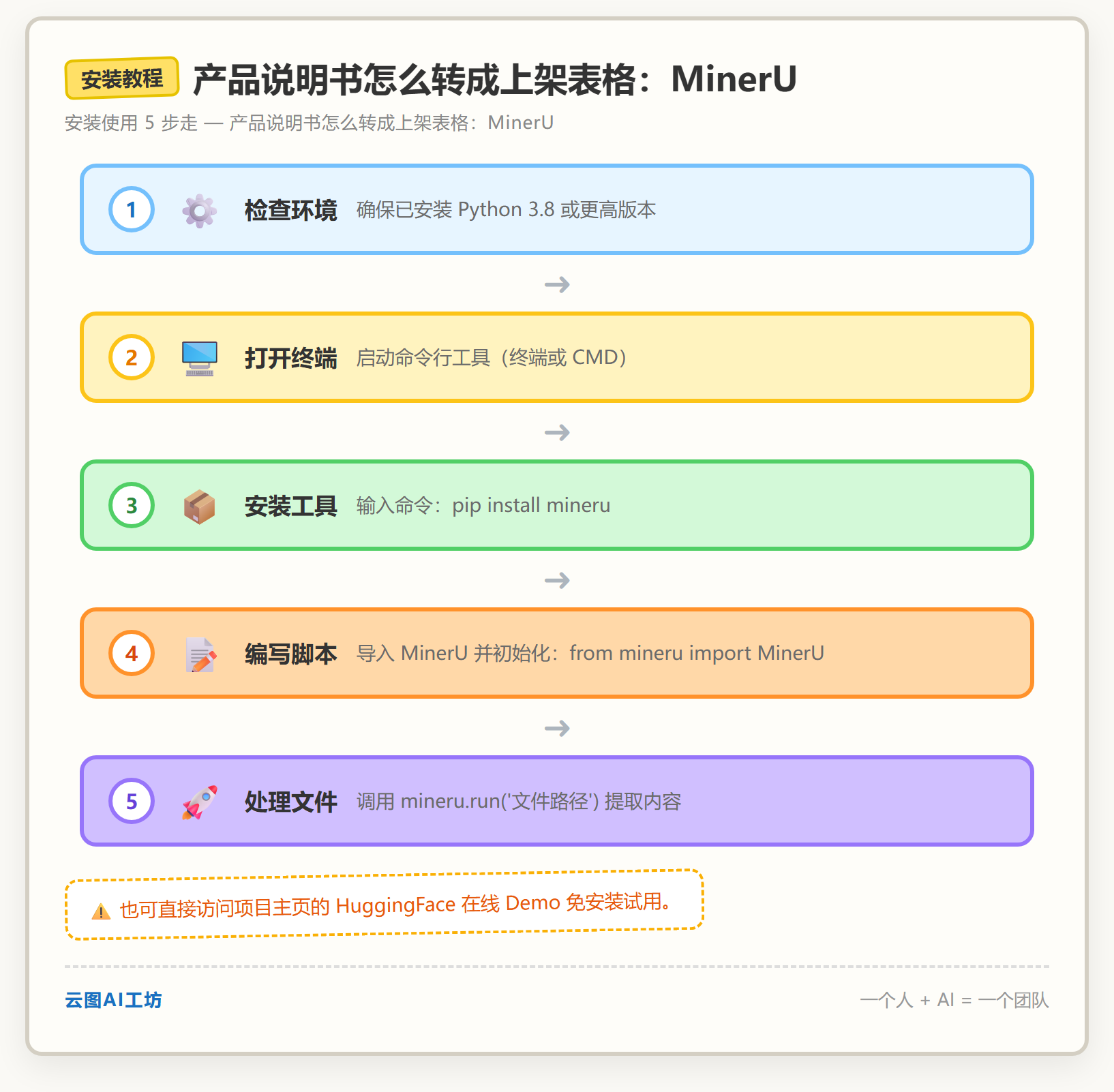Click the footer slogan 一个人 + AI = 一个团队
Image resolution: width=1114 pixels, height=1092 pixels.
(x=954, y=1000)
